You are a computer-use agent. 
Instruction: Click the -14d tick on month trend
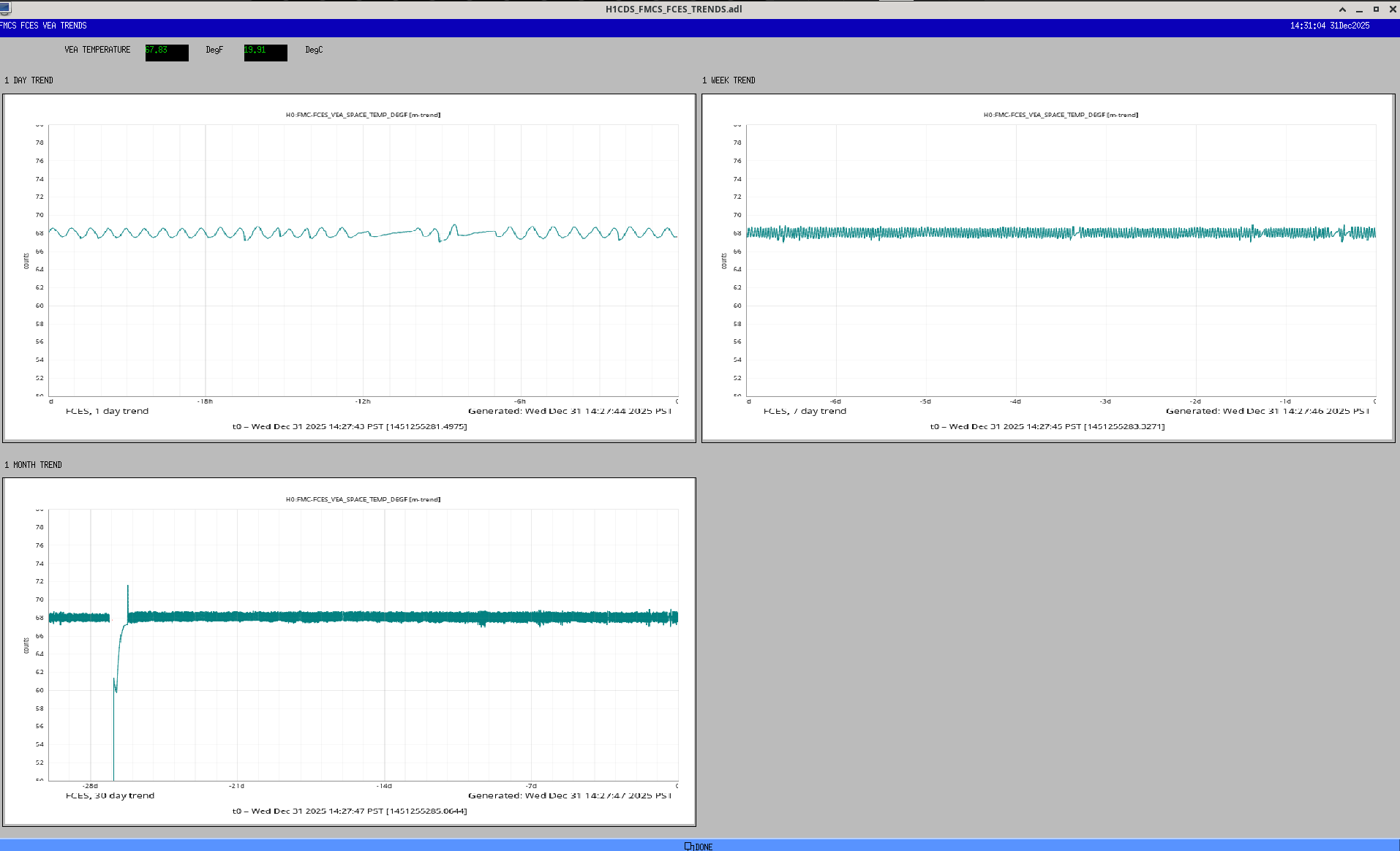tap(384, 786)
